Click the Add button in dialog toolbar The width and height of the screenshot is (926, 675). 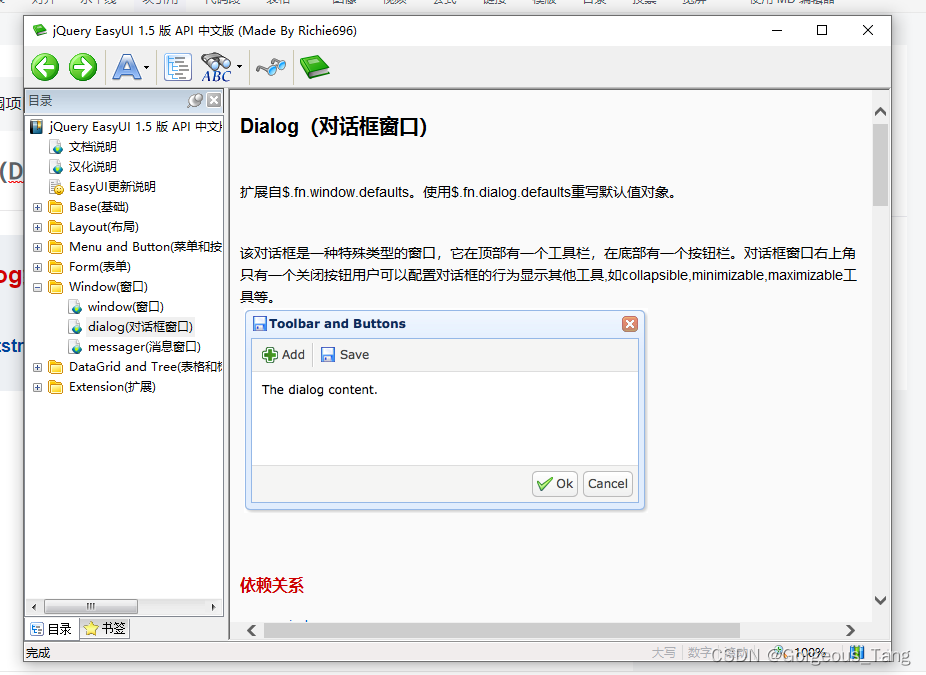283,354
